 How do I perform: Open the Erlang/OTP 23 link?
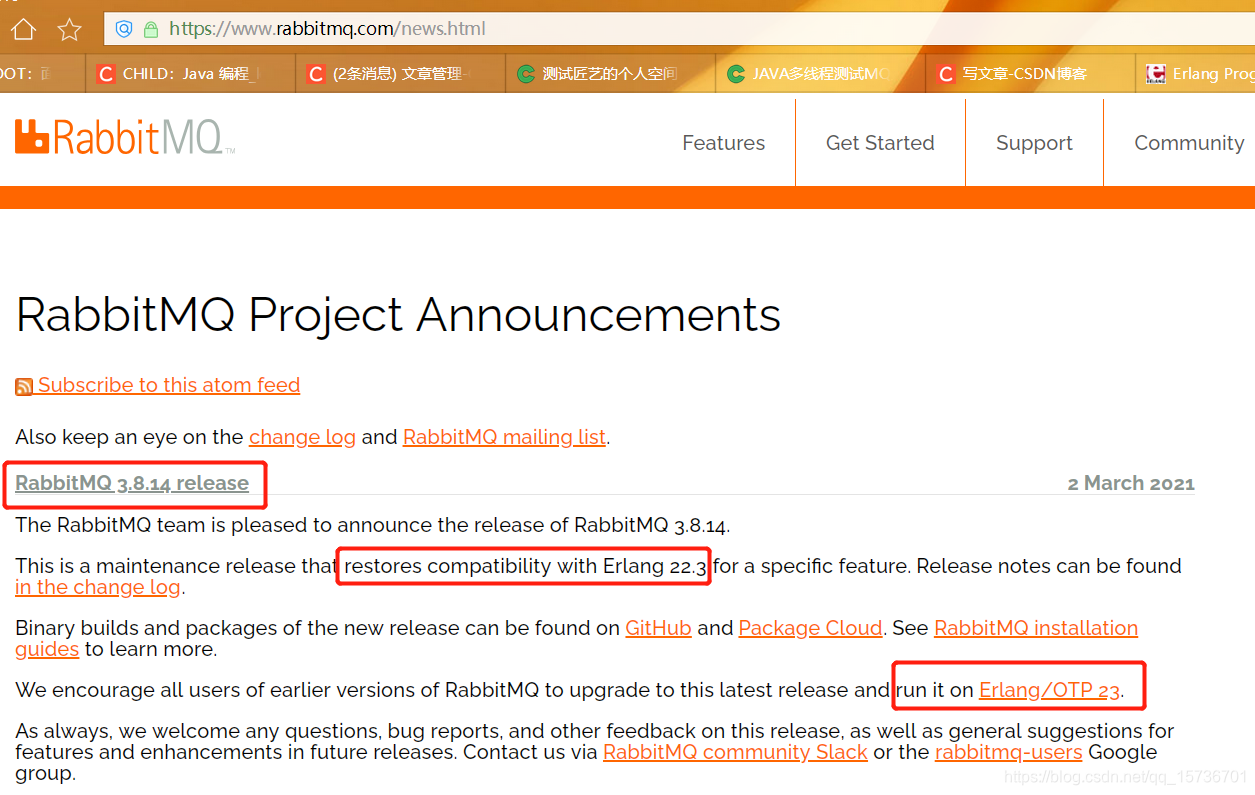click(x=1049, y=690)
